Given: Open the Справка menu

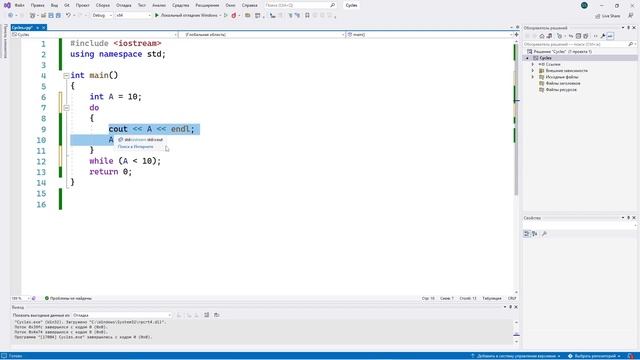Looking at the screenshot, I should pyautogui.click(x=249, y=5).
